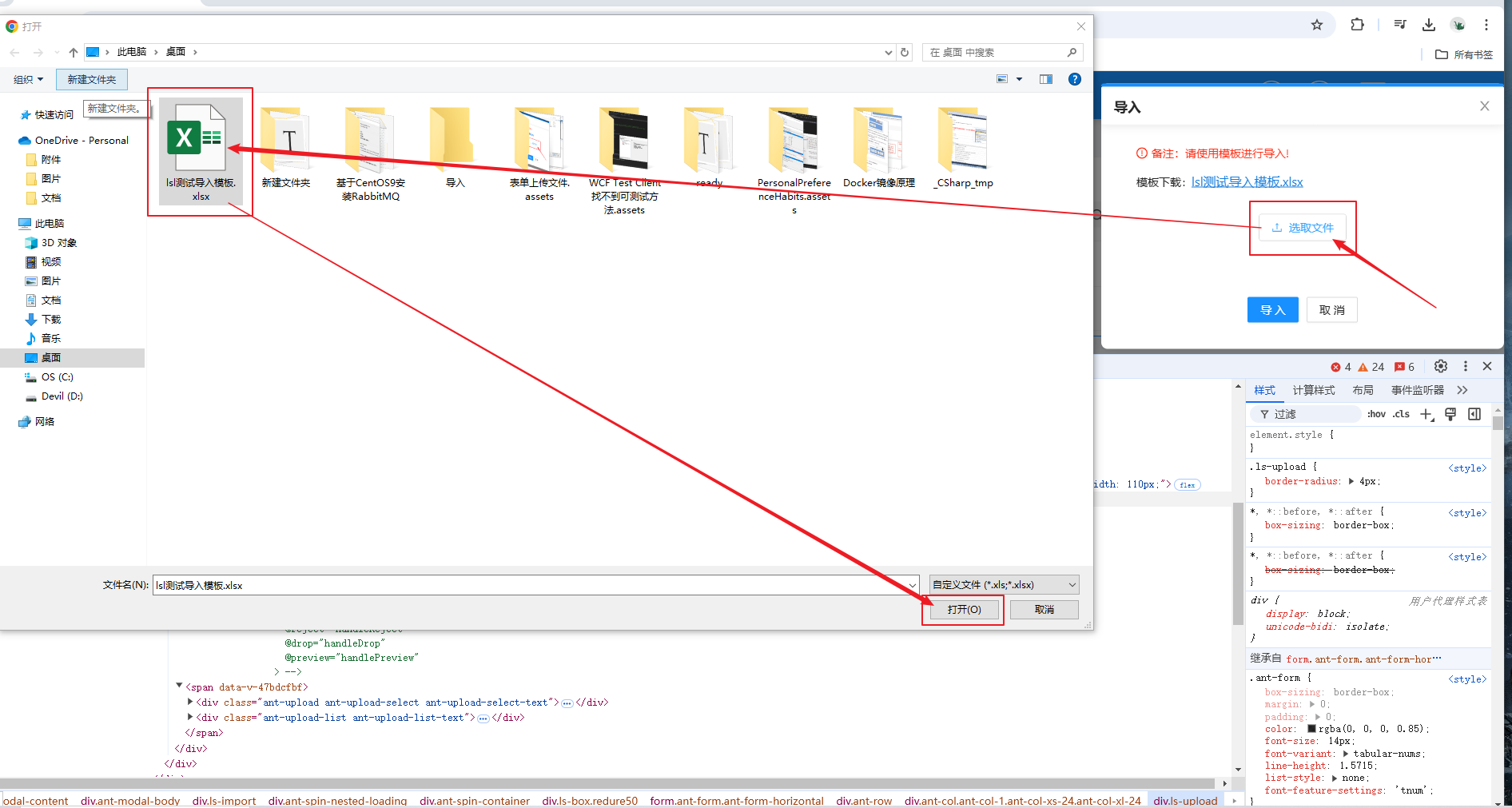
Task: Switch to 布局 tab
Action: click(1363, 390)
